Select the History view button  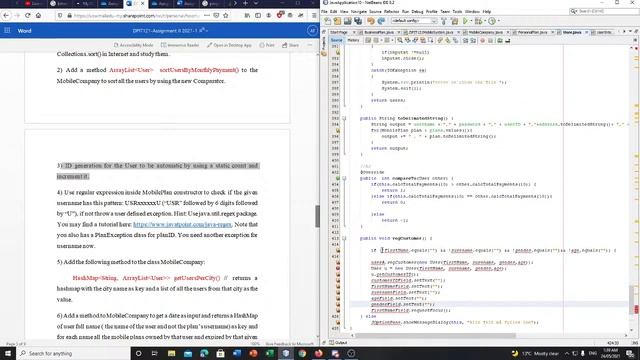click(x=353, y=40)
